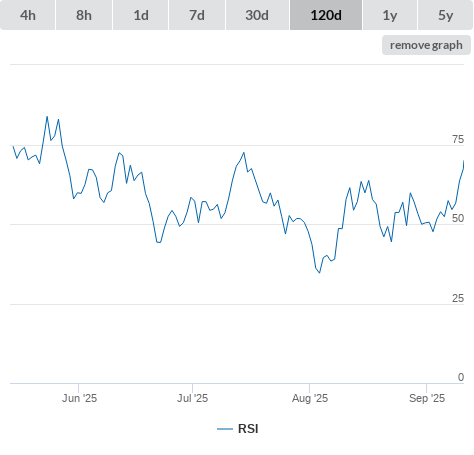Click the Sep '25 x-axis label
This screenshot has height=455, width=474.
(427, 398)
